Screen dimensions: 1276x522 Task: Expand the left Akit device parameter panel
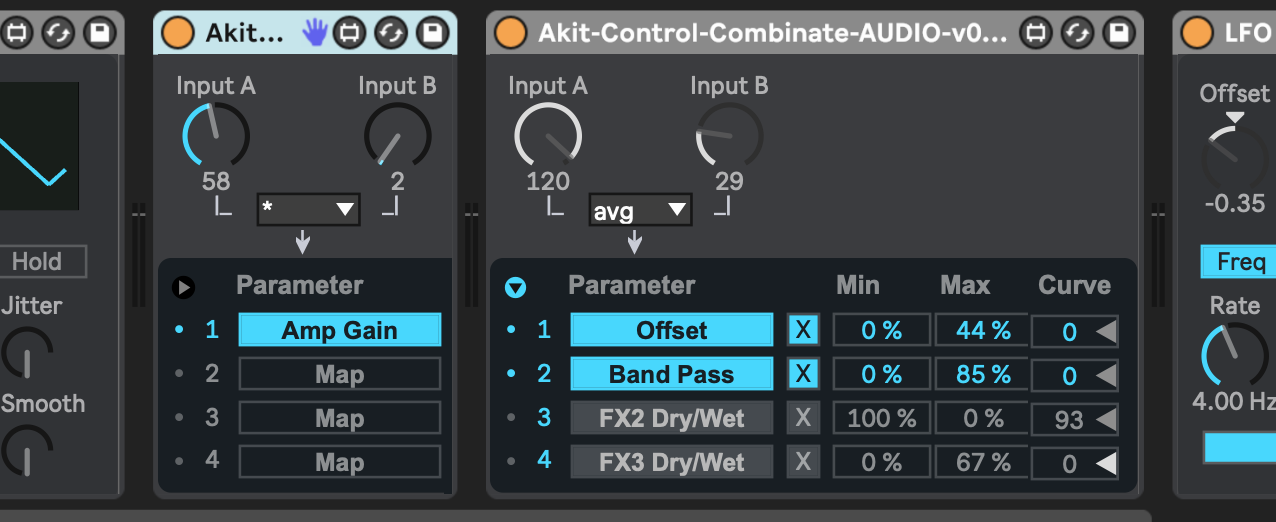tap(183, 288)
